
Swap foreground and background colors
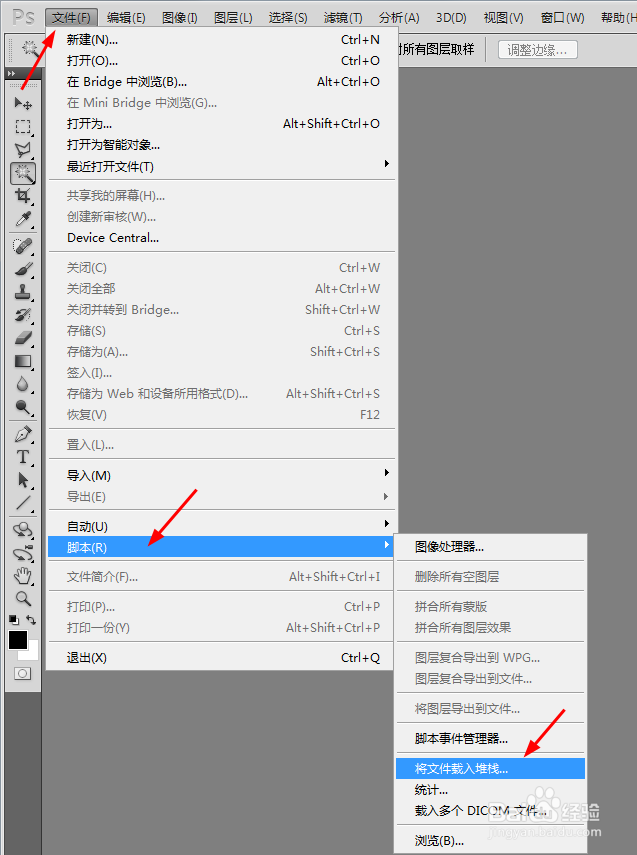[x=31, y=620]
